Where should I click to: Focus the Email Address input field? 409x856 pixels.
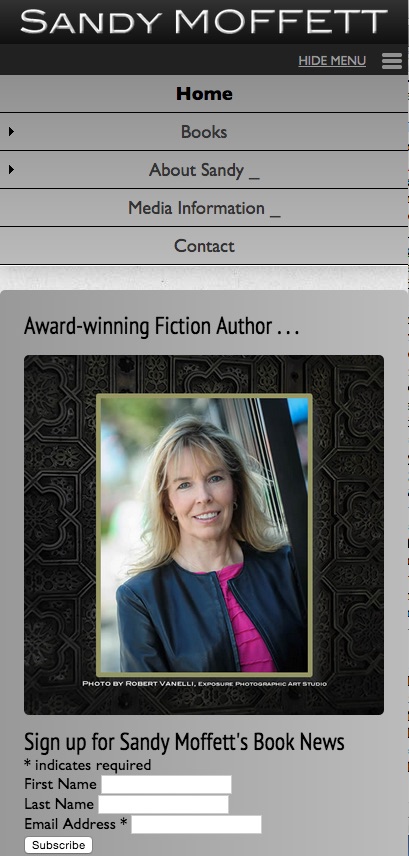click(x=196, y=824)
